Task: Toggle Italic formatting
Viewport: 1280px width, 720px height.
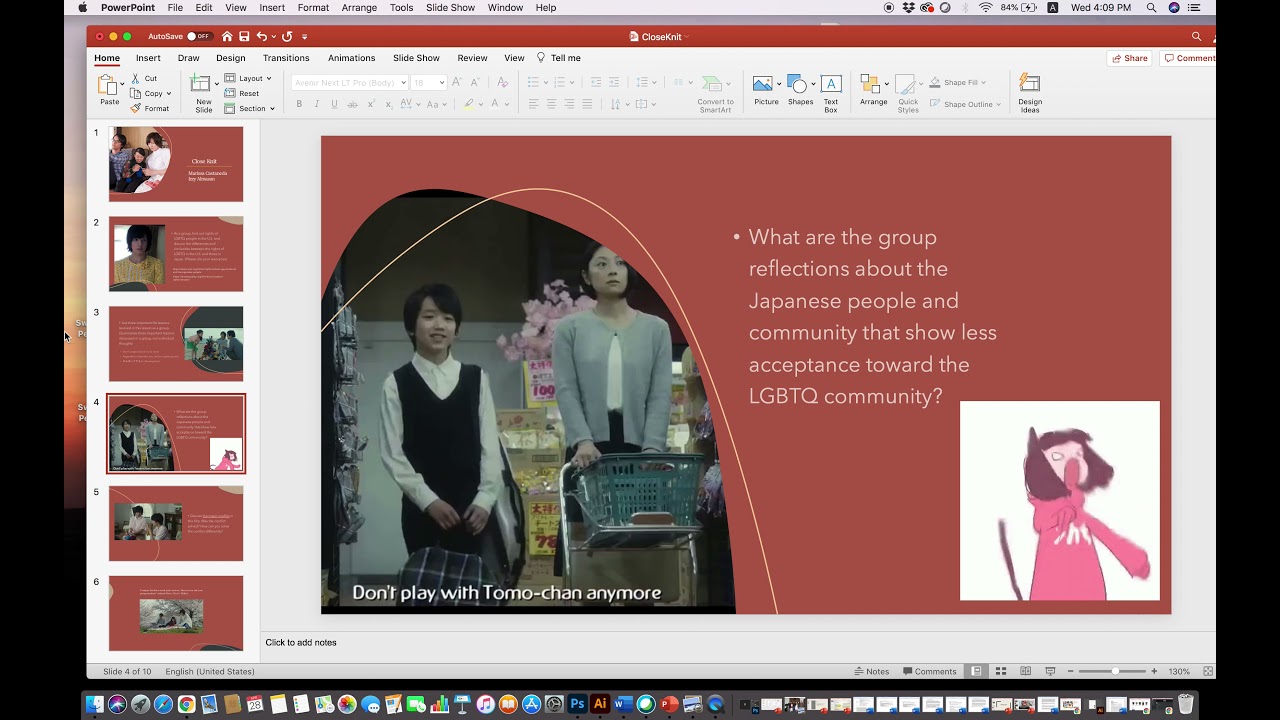Action: [317, 104]
